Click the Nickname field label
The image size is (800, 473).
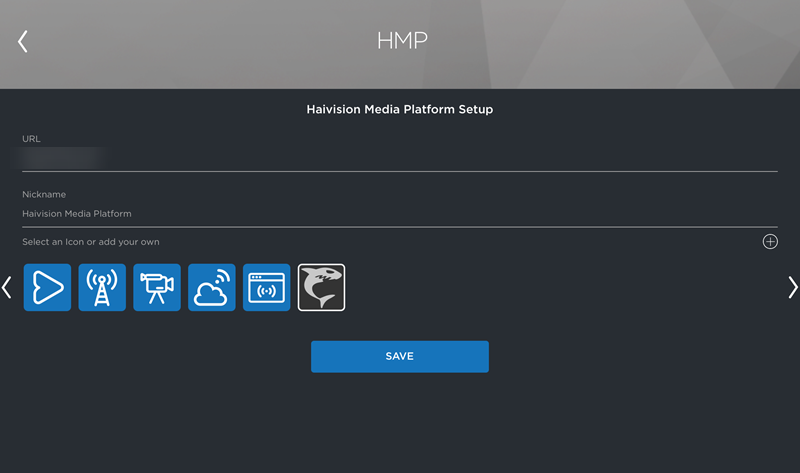[x=44, y=195]
